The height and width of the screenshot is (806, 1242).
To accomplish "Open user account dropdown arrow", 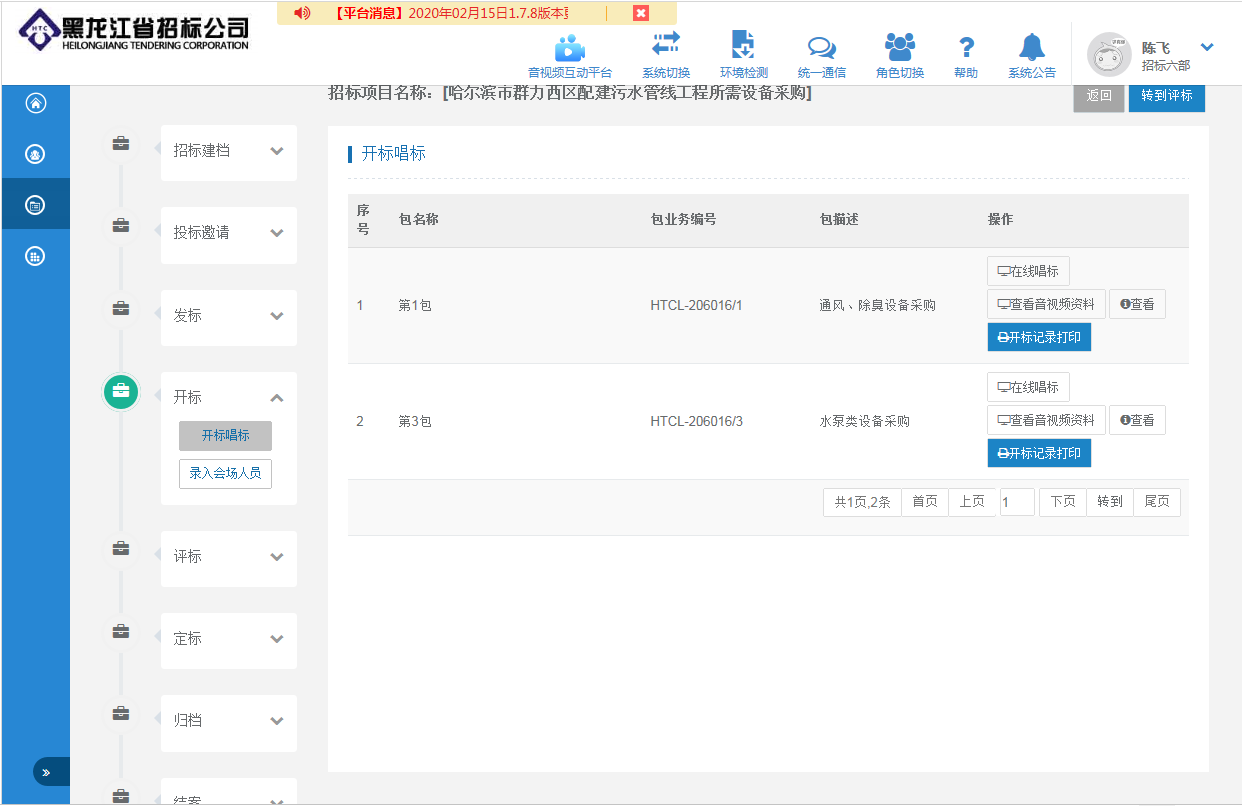I will (x=1206, y=47).
